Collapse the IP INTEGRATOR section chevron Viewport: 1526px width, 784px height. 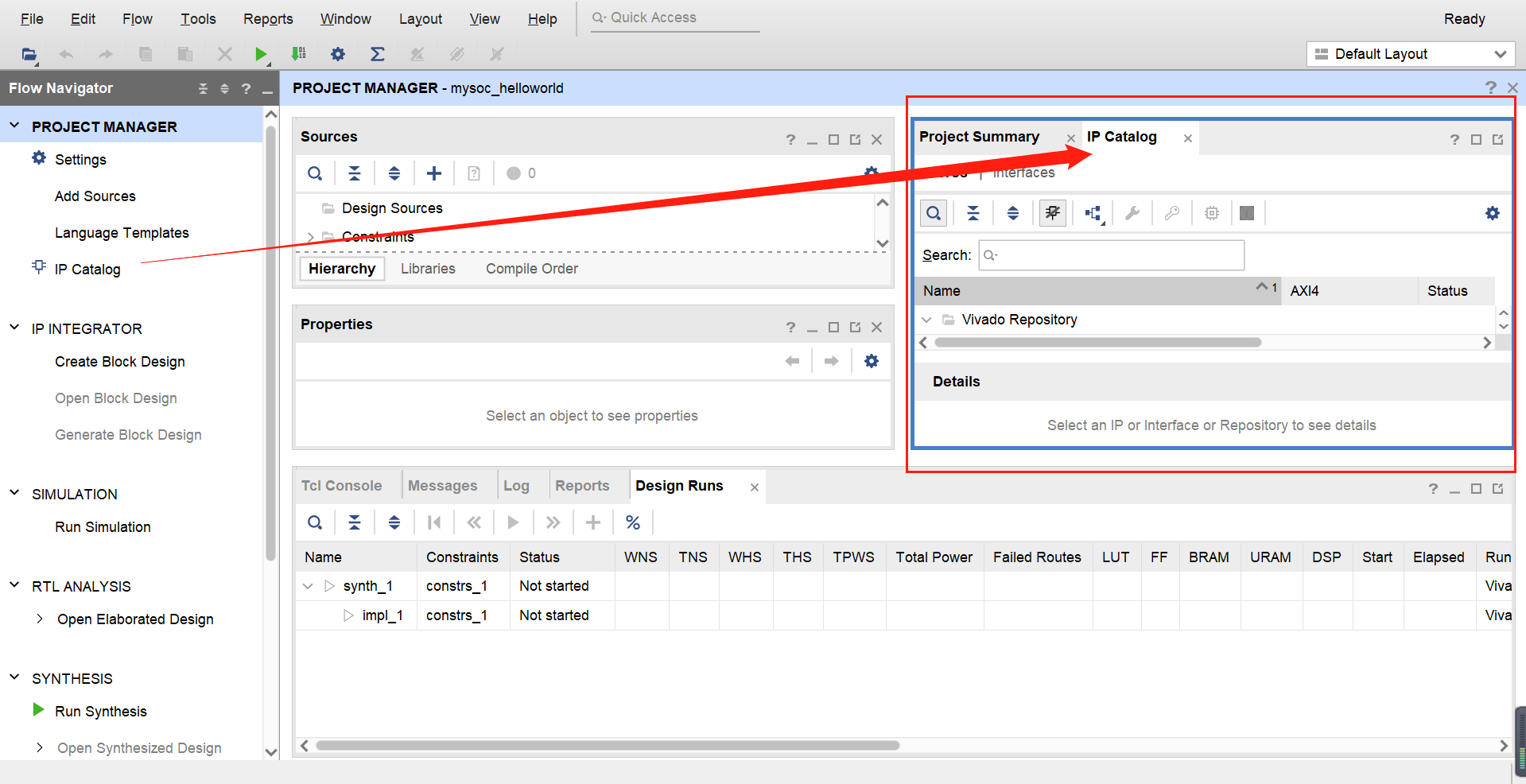(x=14, y=328)
